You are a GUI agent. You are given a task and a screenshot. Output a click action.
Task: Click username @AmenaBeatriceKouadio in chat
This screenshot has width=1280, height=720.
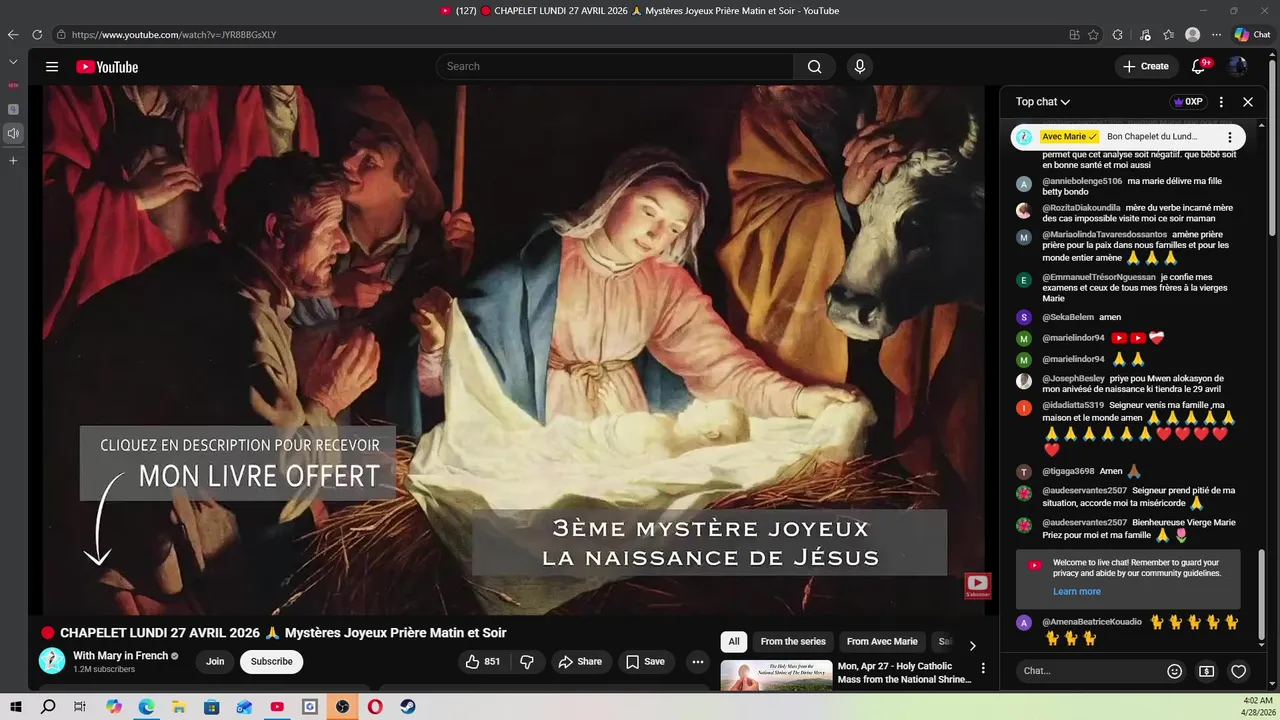[x=1092, y=622]
